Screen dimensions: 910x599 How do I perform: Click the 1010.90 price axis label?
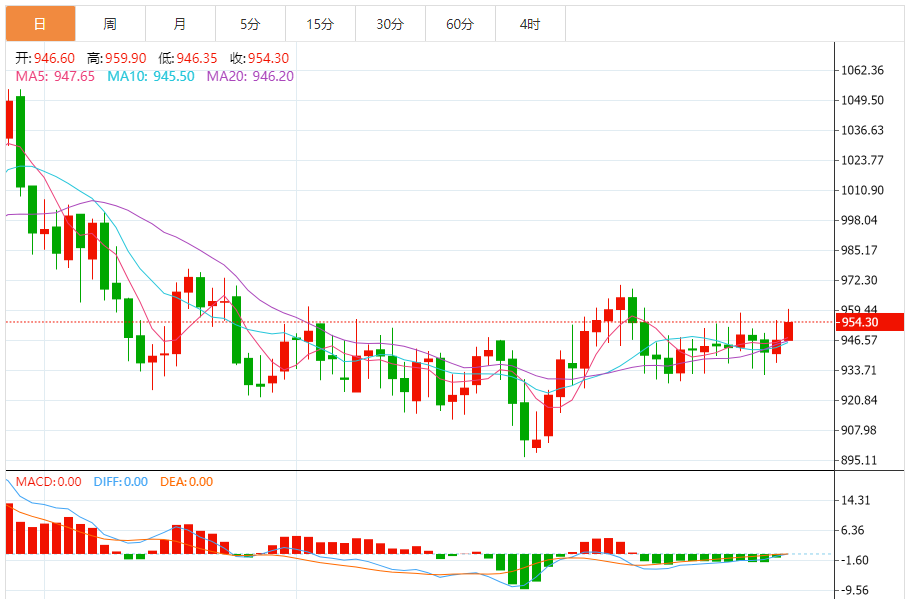click(x=862, y=190)
